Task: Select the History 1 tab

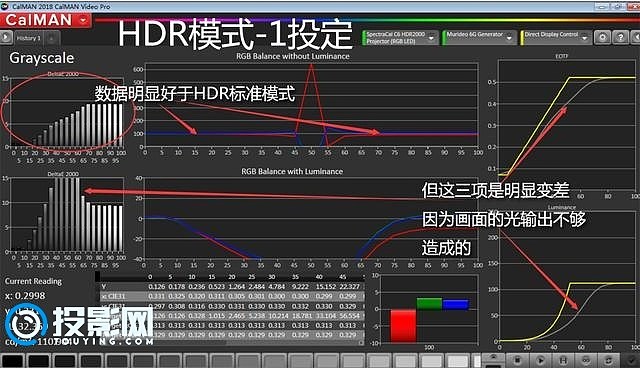Action: (29, 38)
